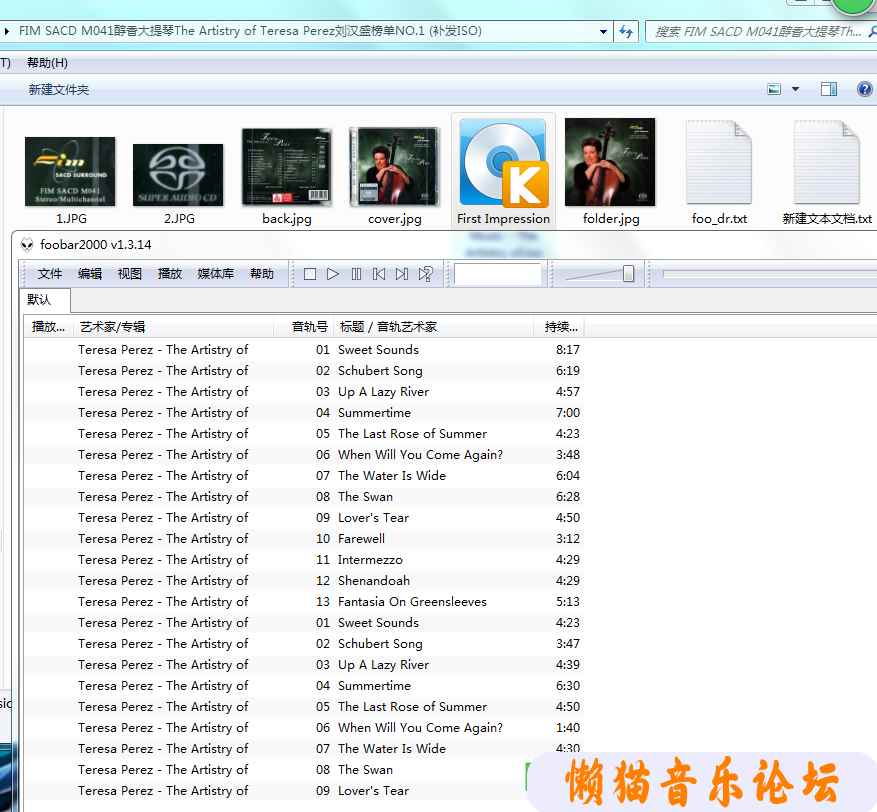Stop playback in foobar2000
The image size is (877, 812).
coord(309,274)
